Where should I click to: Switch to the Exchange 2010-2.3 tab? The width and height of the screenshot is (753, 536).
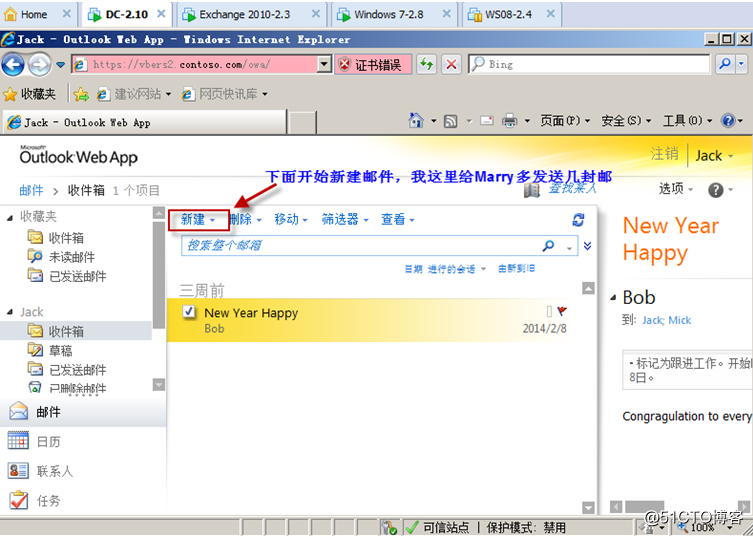pos(252,14)
